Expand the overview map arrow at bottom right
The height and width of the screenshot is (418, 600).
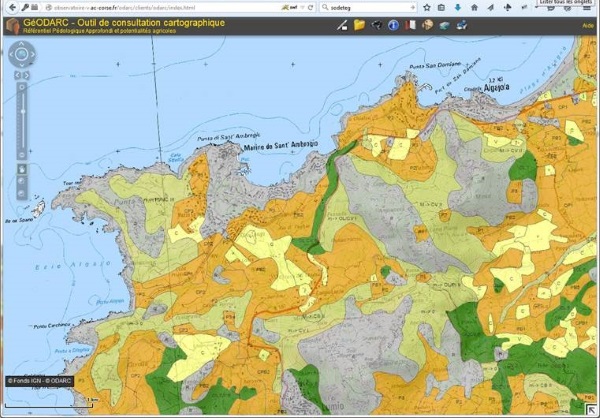(x=591, y=409)
